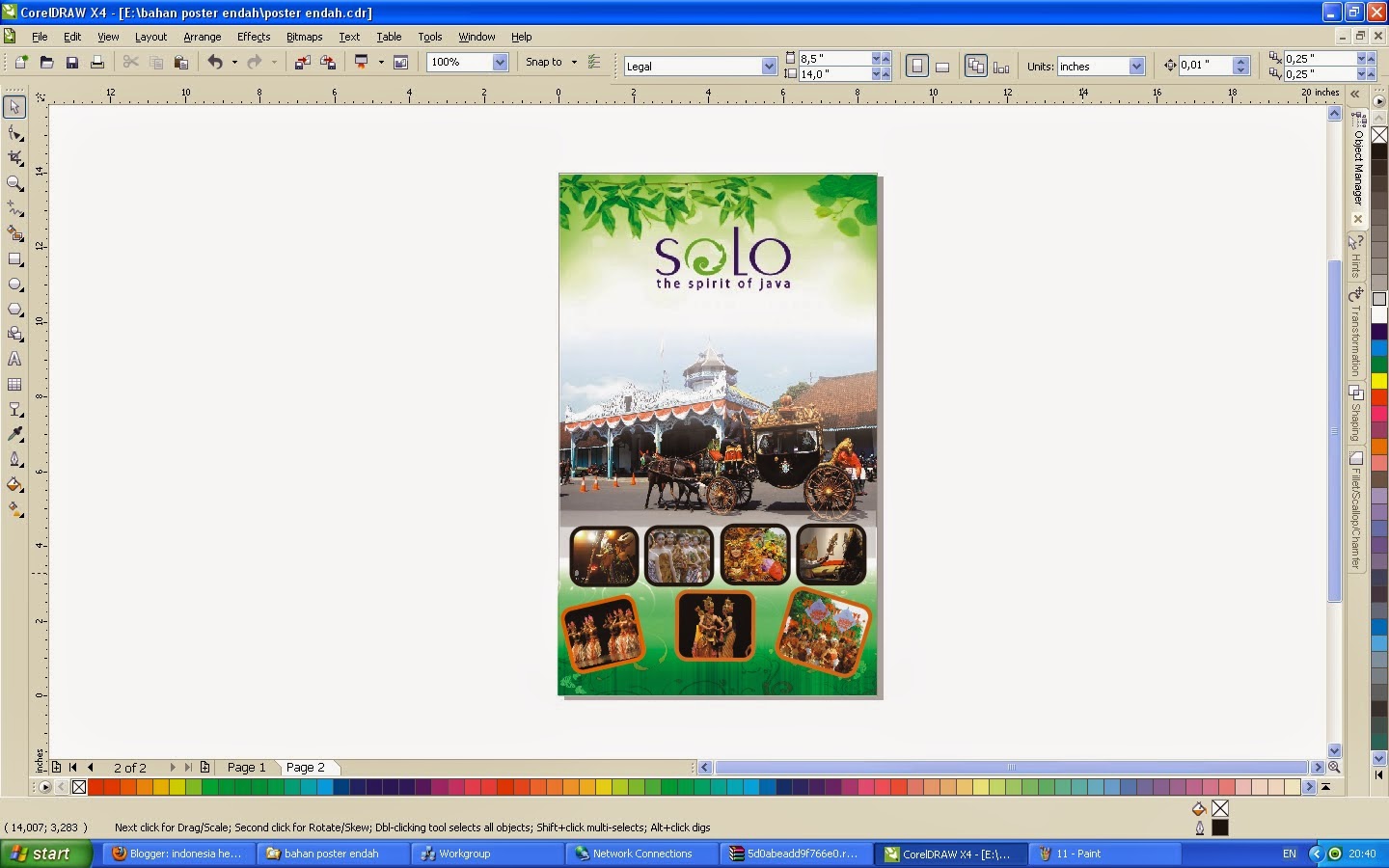Screen dimensions: 1389x868
Task: Toggle the Shaping docker tab
Action: point(1356,414)
